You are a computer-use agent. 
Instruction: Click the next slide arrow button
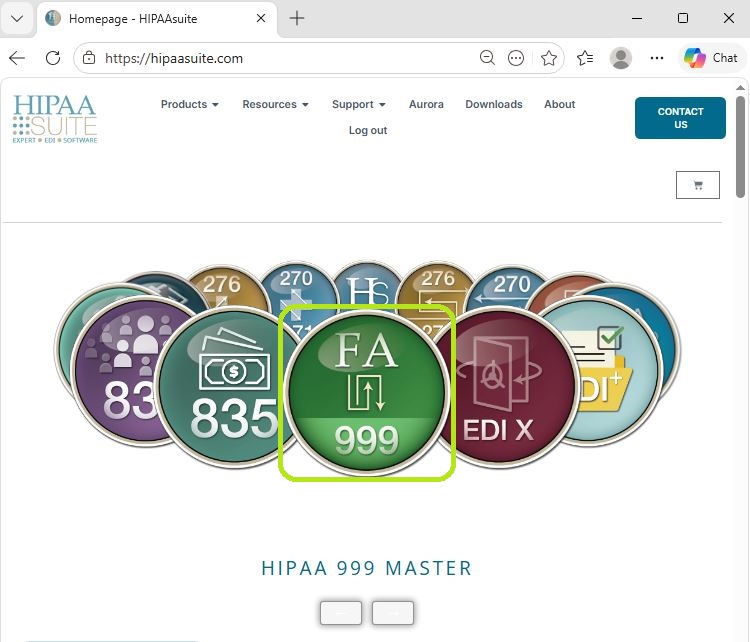(x=393, y=613)
